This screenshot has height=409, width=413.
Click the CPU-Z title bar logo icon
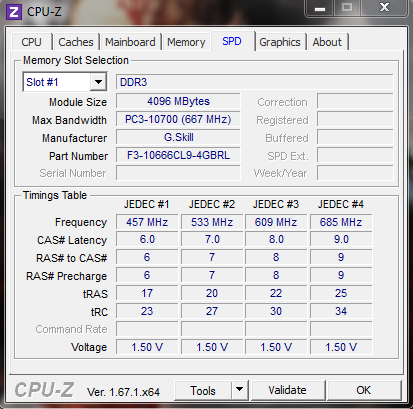tap(13, 12)
